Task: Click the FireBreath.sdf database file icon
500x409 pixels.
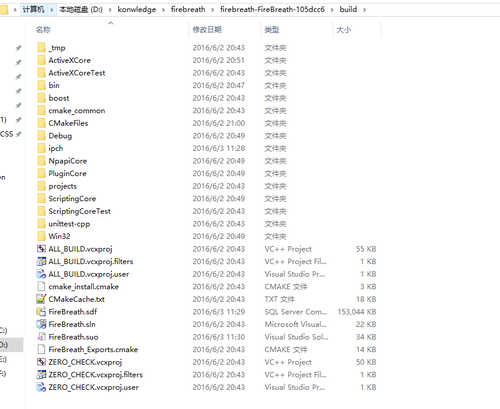Action: point(41,312)
